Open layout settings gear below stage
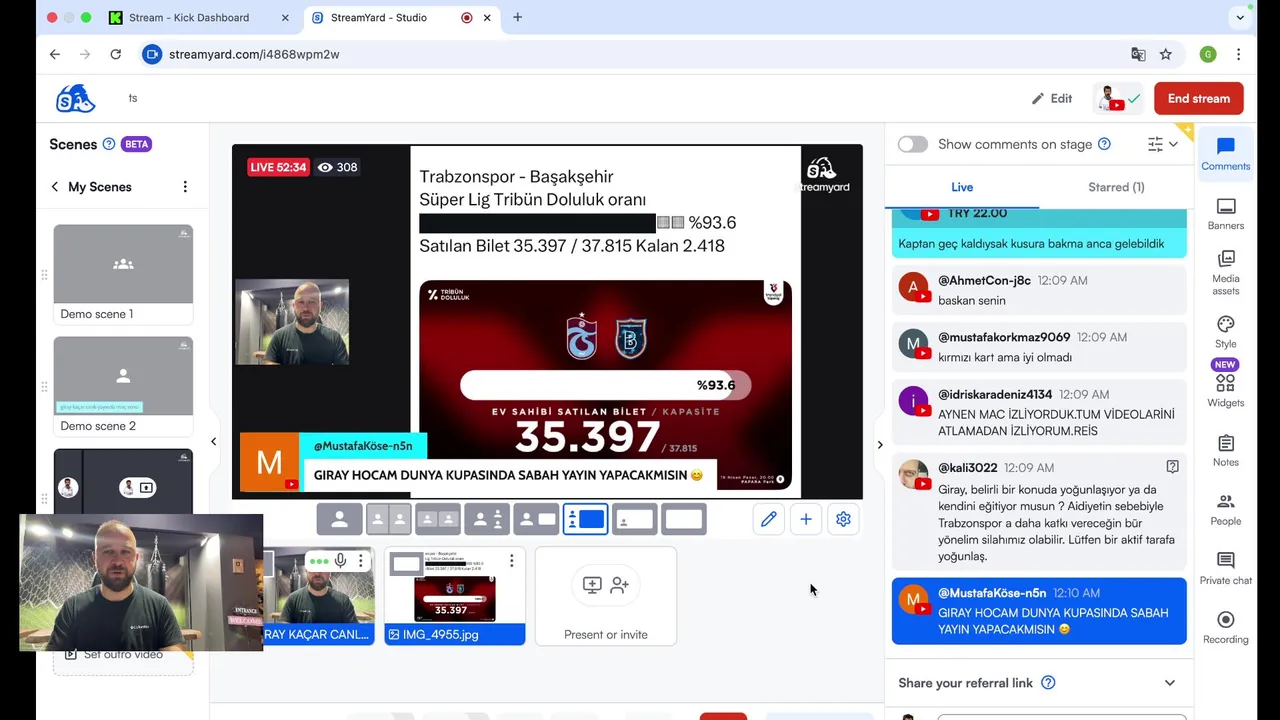 (x=843, y=519)
